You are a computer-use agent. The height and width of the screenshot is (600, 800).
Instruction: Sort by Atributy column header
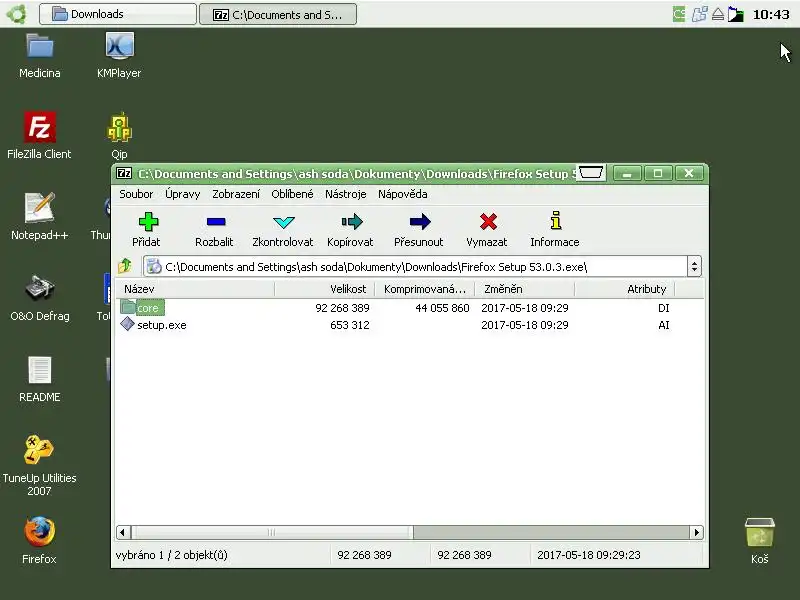click(624, 289)
